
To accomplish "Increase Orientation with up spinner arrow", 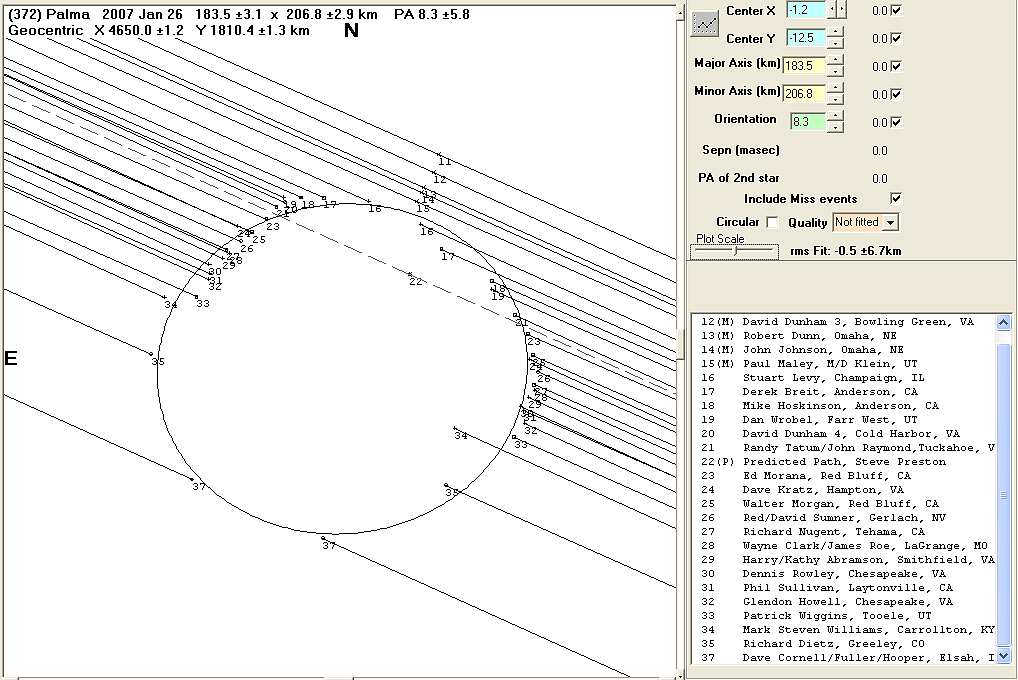I will (x=836, y=116).
